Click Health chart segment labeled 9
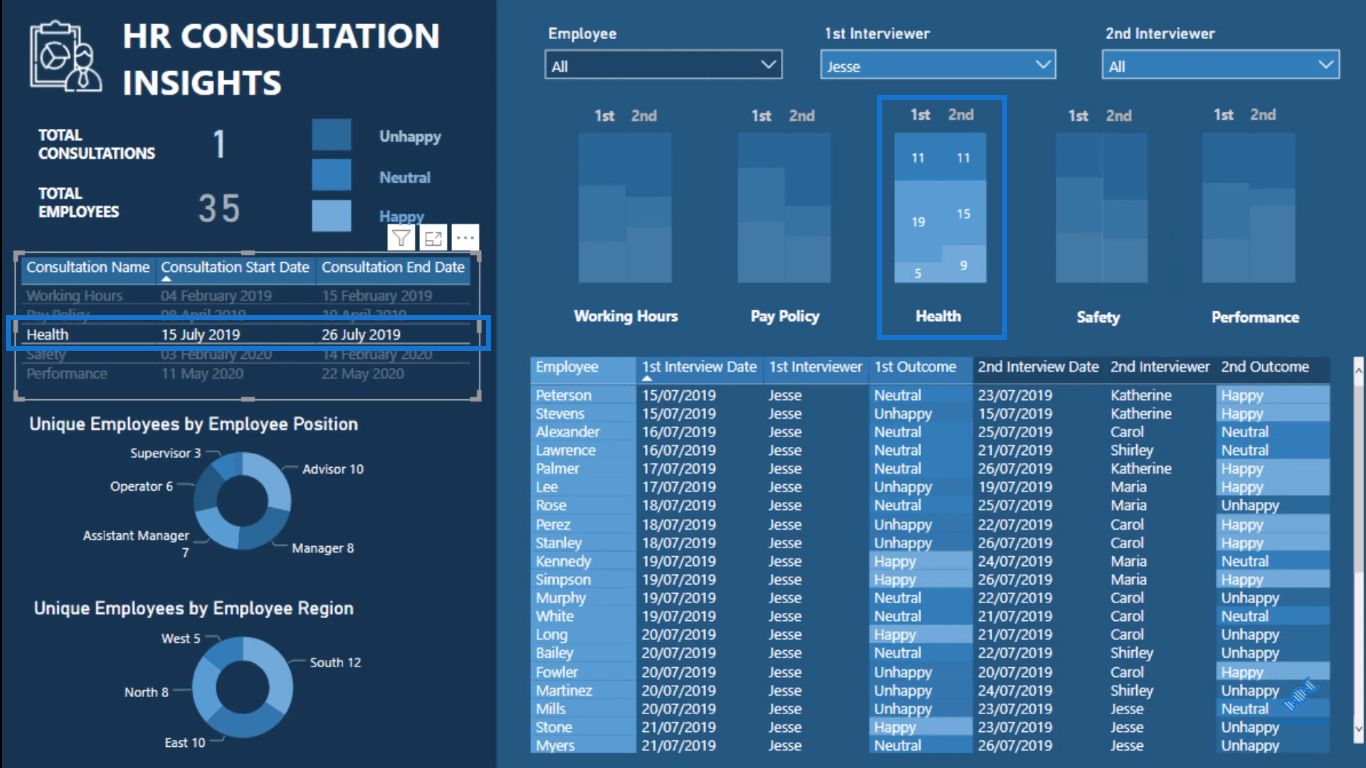 coord(963,265)
